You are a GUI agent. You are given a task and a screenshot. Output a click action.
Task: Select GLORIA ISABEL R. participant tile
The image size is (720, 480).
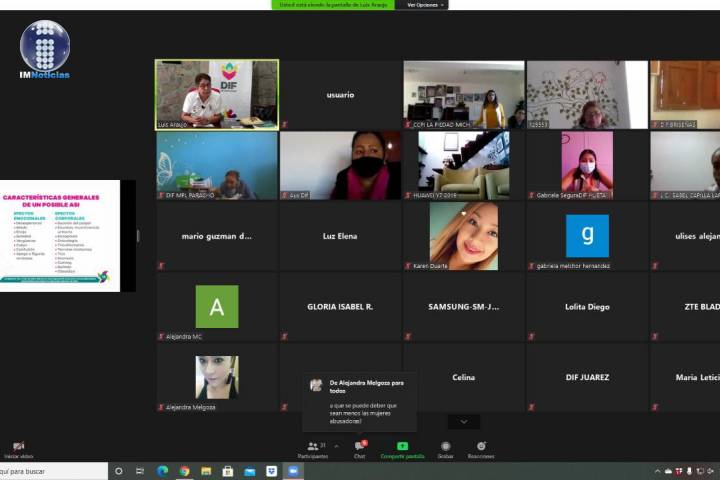coord(340,307)
